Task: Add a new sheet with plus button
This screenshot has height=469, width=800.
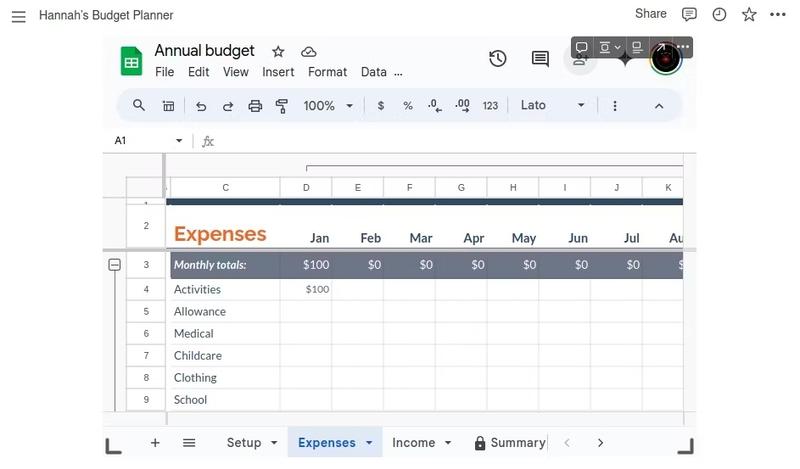Action: pos(155,443)
